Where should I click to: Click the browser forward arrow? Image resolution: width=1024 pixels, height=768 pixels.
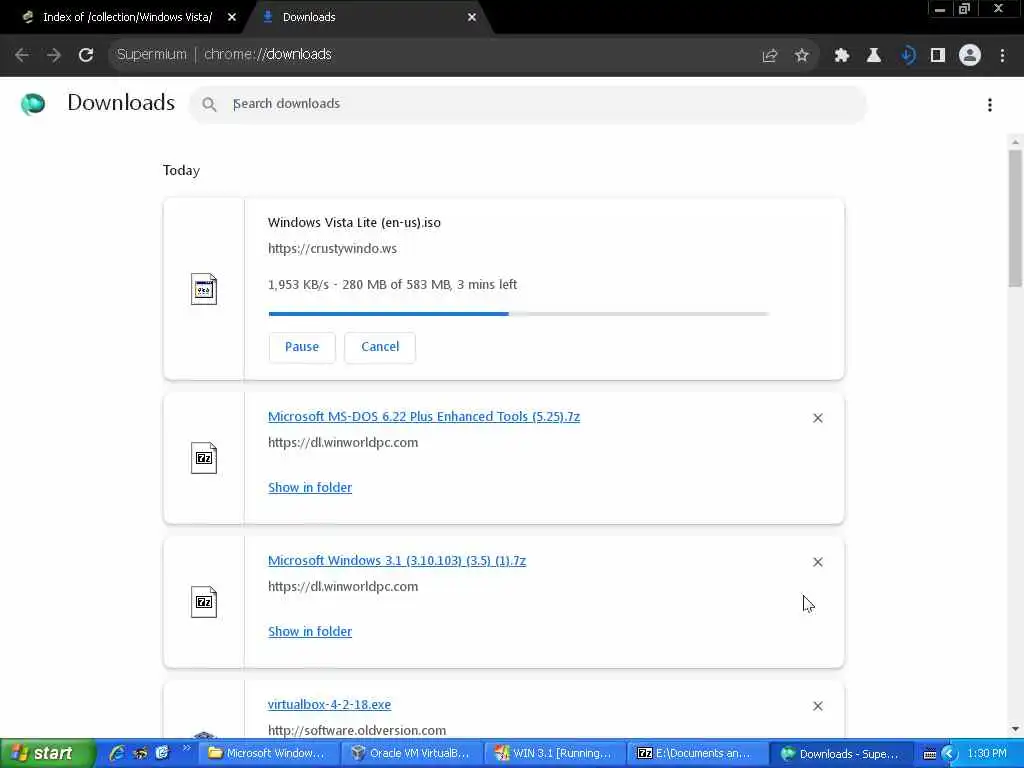coord(54,55)
